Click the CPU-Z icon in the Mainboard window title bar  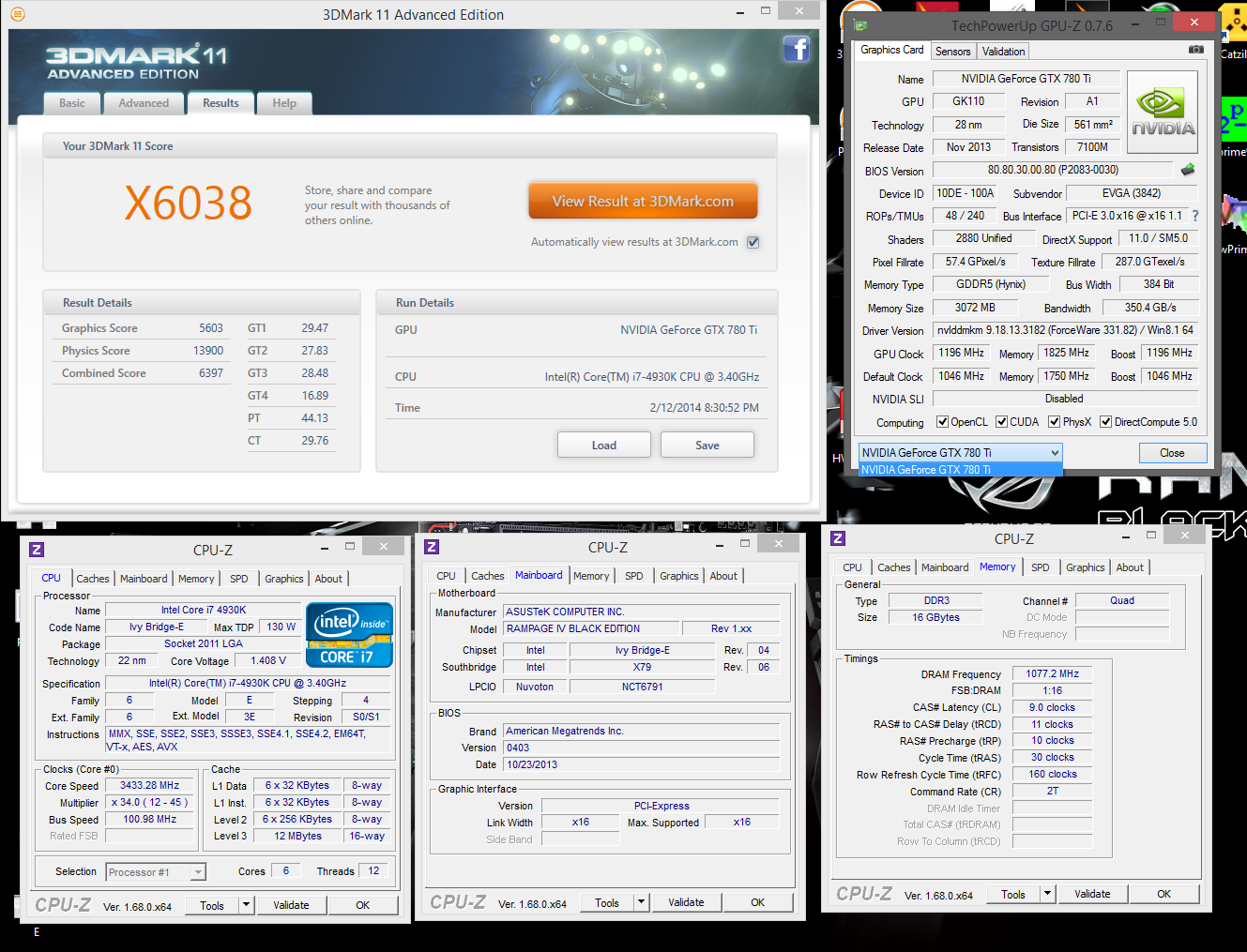(x=432, y=547)
